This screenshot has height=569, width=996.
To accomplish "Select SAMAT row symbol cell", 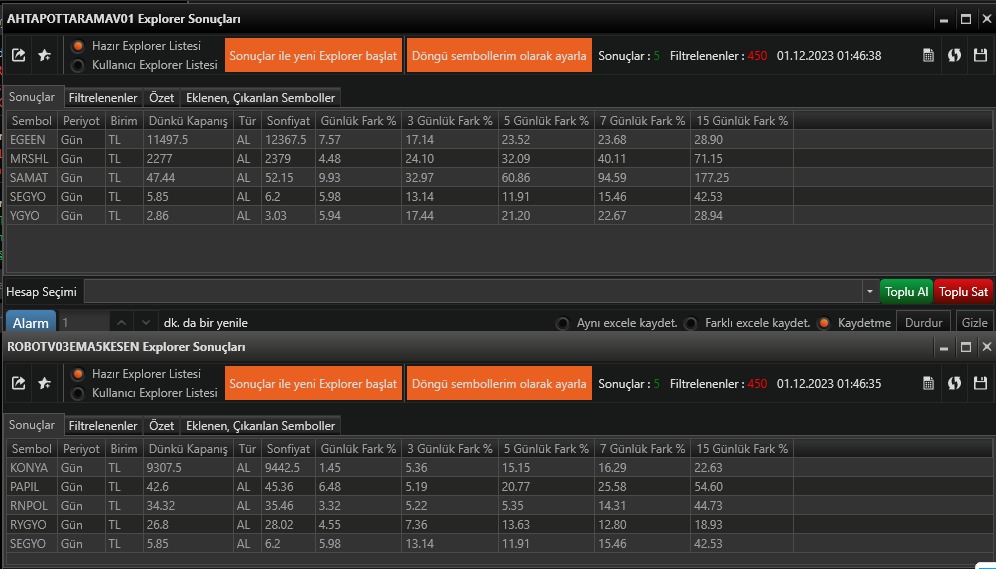I will click(32, 178).
